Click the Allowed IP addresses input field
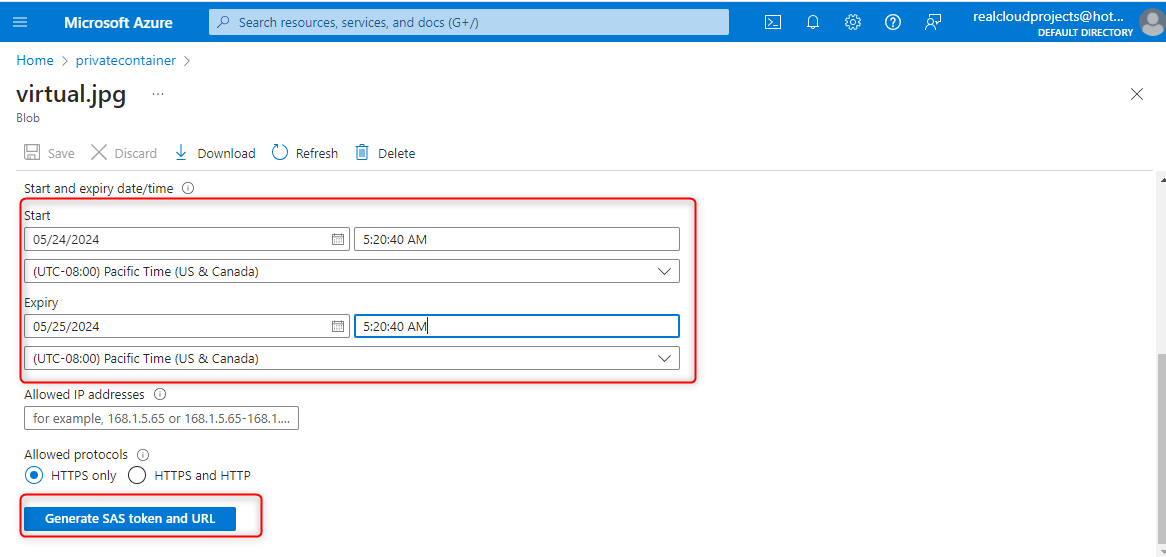 click(x=161, y=419)
